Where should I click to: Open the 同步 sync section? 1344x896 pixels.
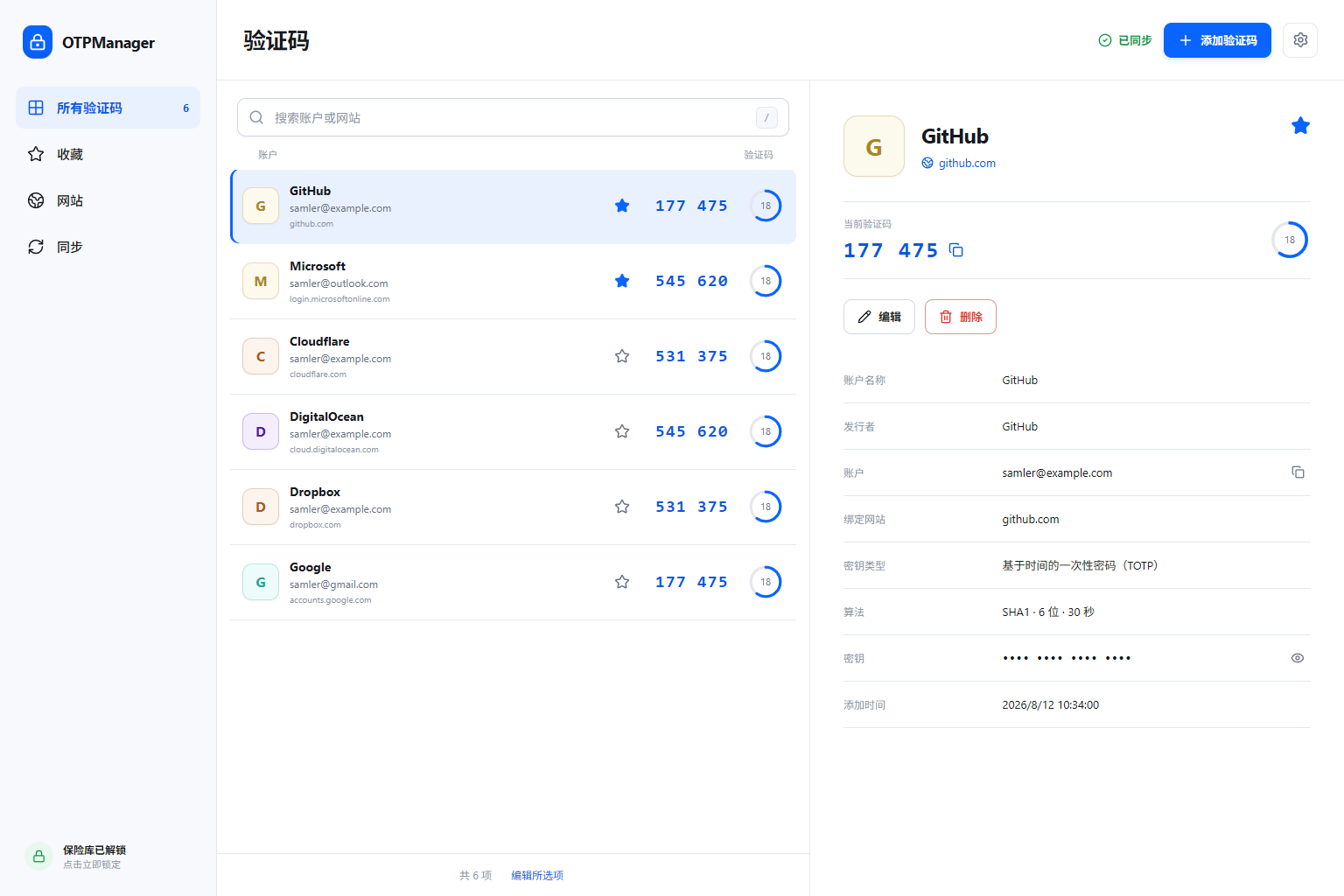coord(108,247)
